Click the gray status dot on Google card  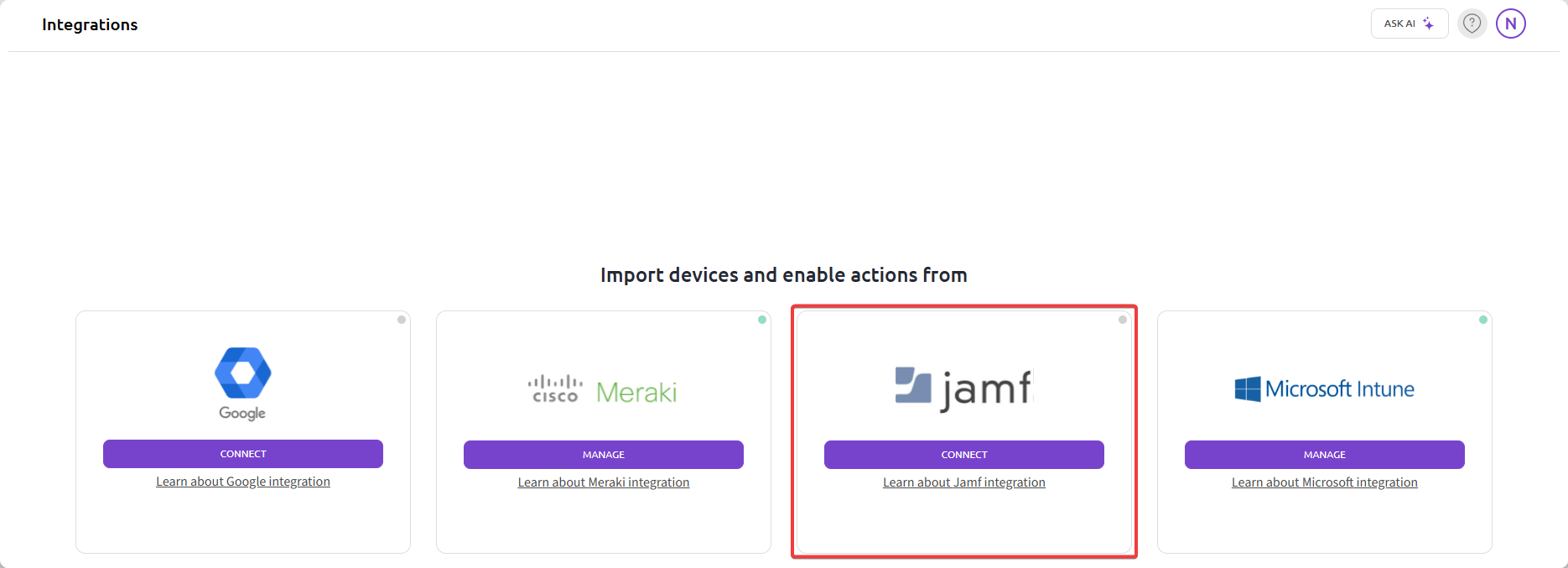401,319
